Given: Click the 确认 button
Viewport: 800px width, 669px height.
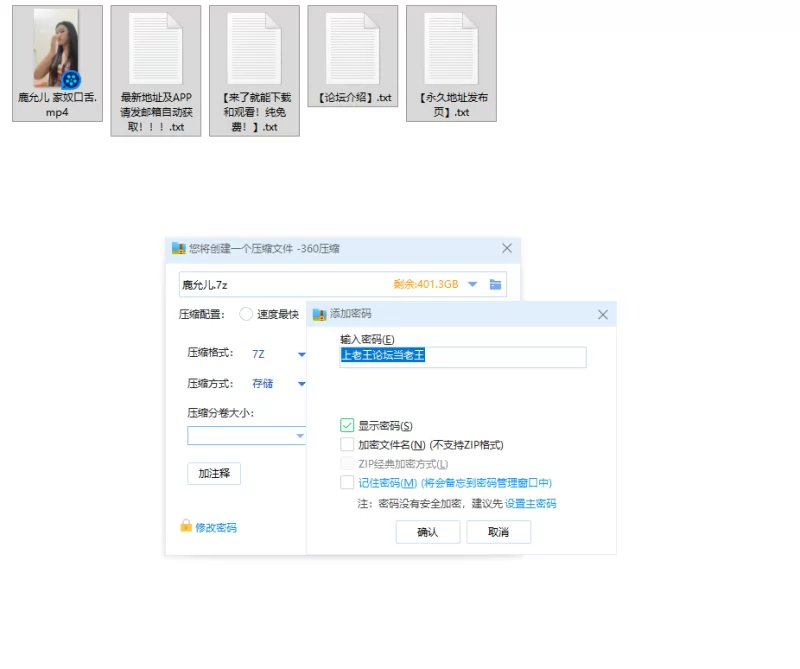Looking at the screenshot, I should coord(428,532).
